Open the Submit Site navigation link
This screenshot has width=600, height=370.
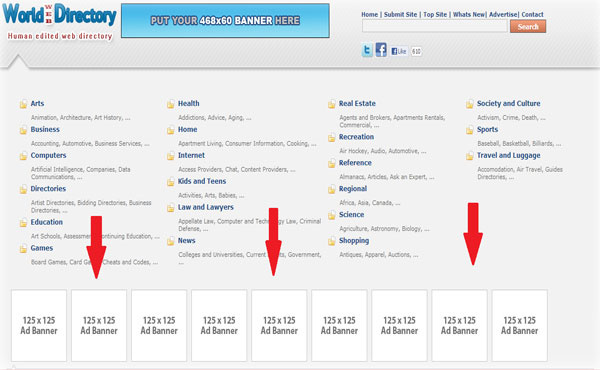tap(400, 15)
